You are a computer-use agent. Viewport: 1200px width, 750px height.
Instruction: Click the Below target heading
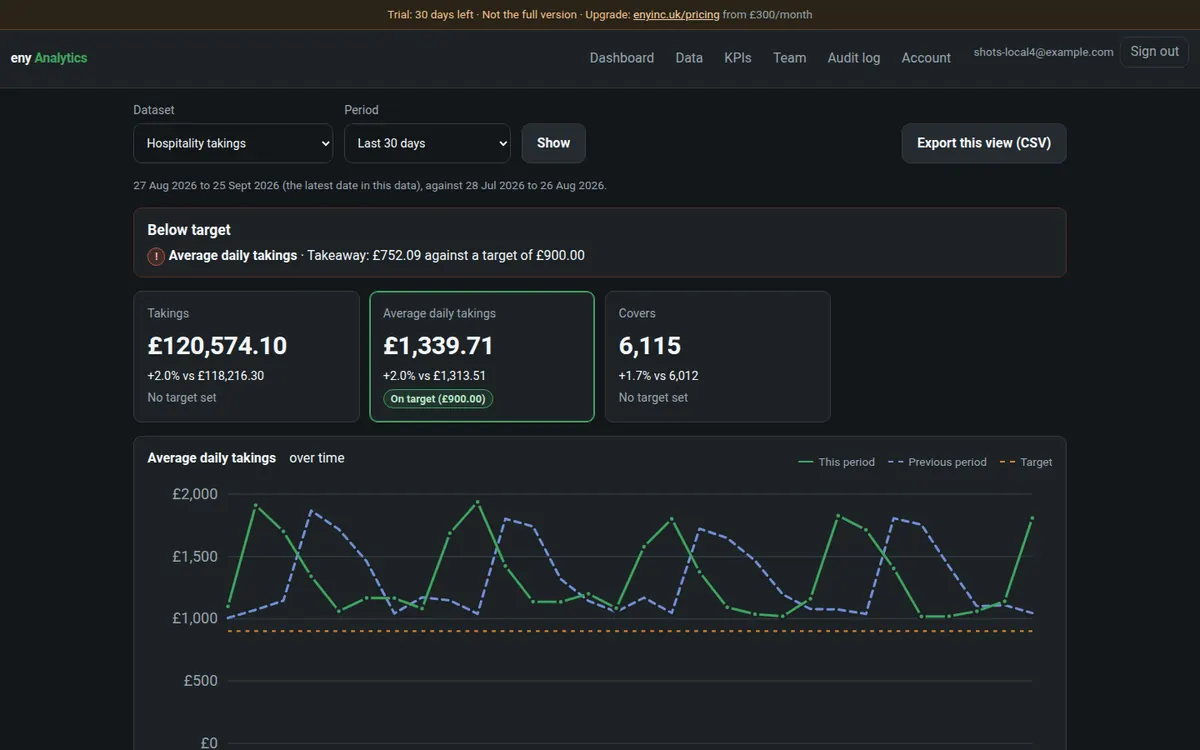189,230
